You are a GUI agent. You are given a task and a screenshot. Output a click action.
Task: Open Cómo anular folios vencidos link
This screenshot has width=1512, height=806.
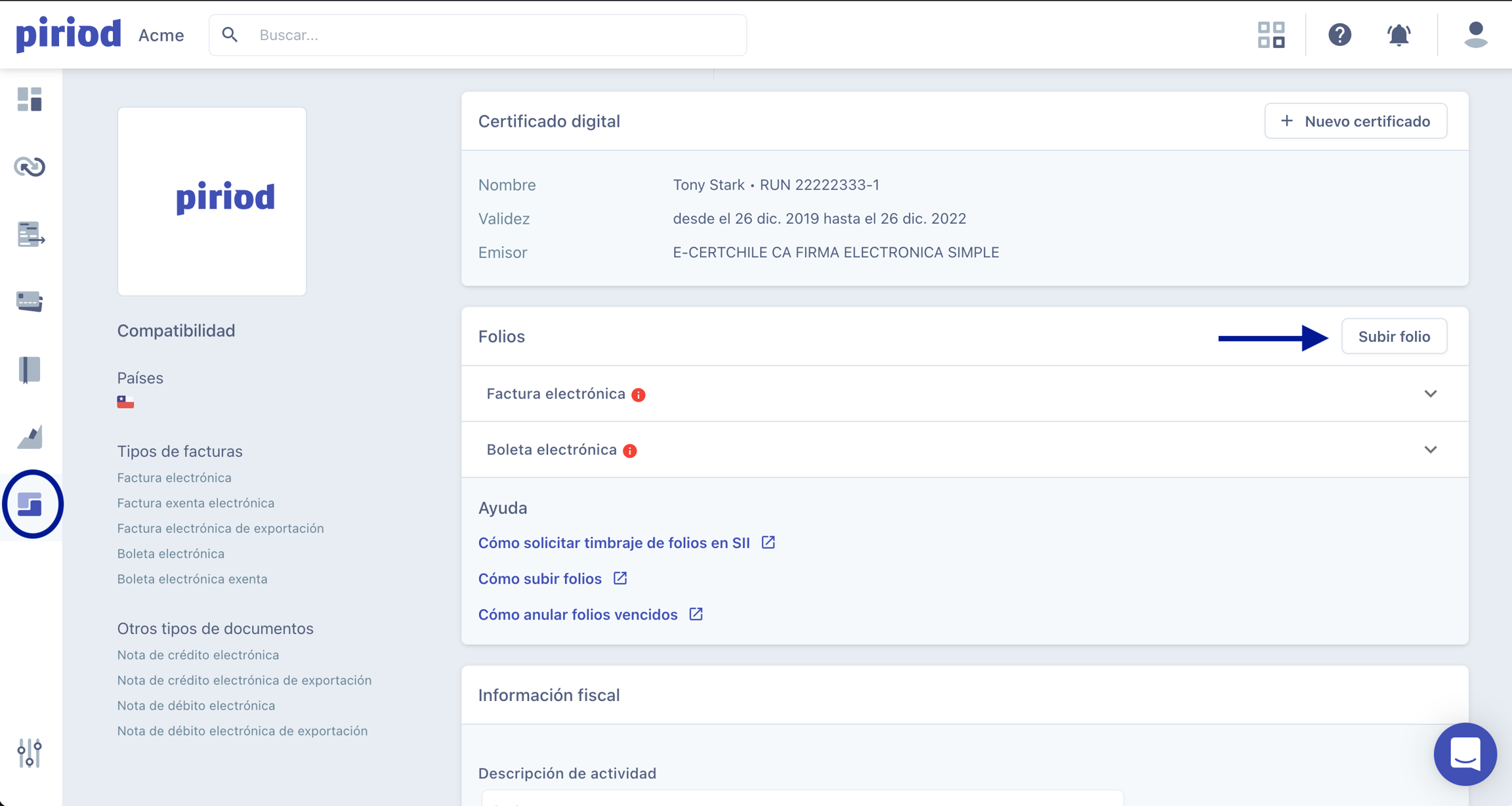click(577, 614)
